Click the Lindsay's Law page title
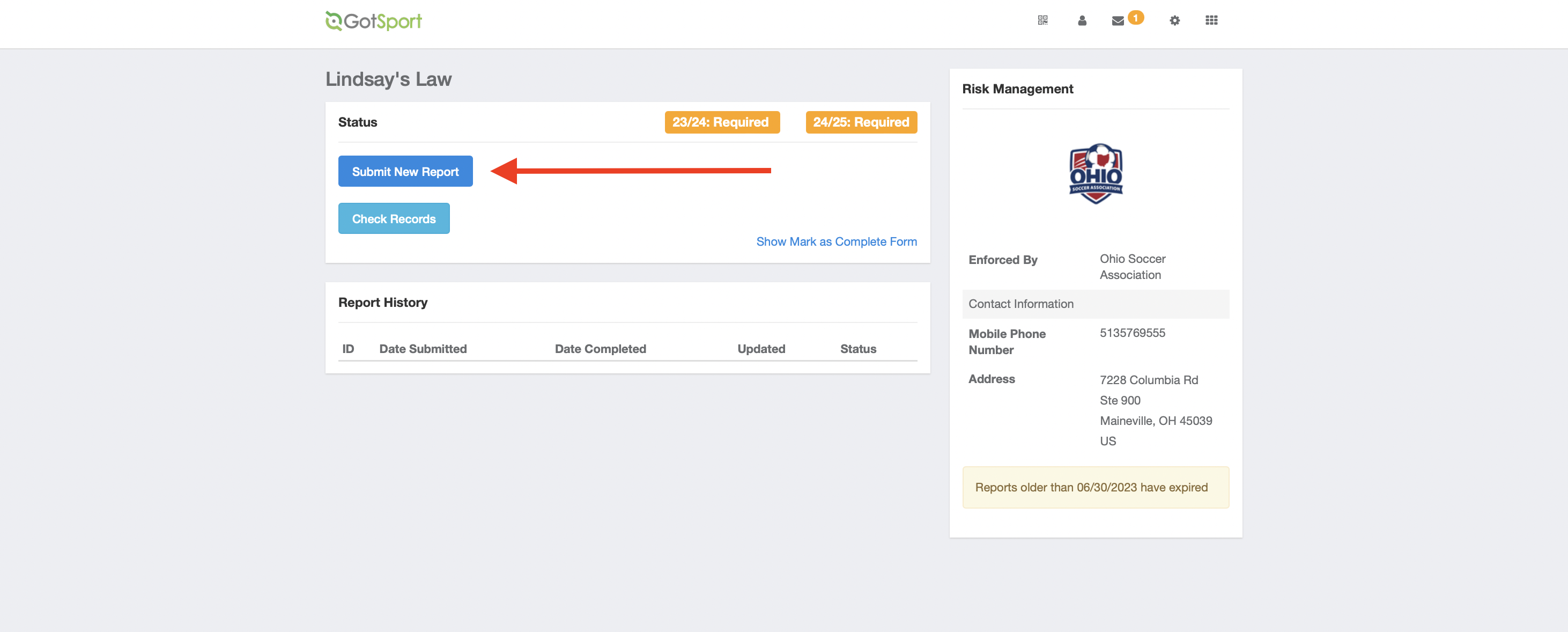Image resolution: width=1568 pixels, height=632 pixels. (388, 79)
